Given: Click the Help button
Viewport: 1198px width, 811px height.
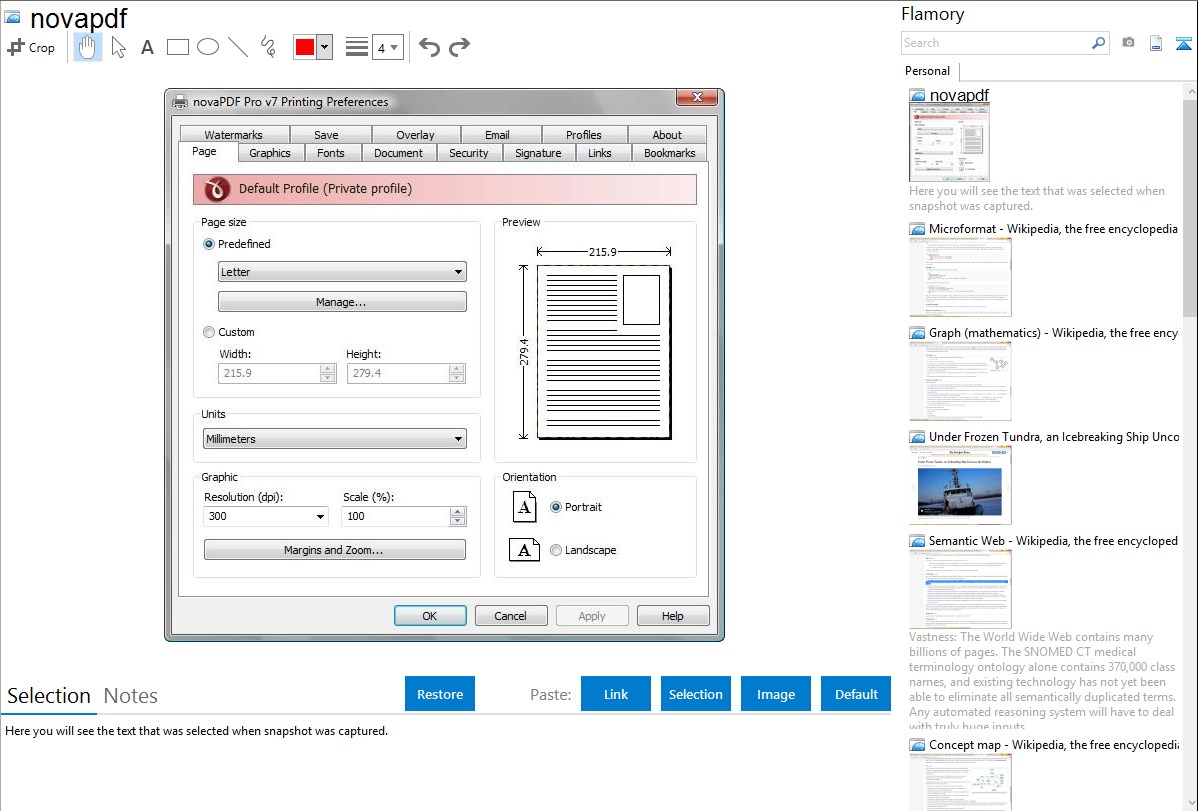Looking at the screenshot, I should (673, 616).
